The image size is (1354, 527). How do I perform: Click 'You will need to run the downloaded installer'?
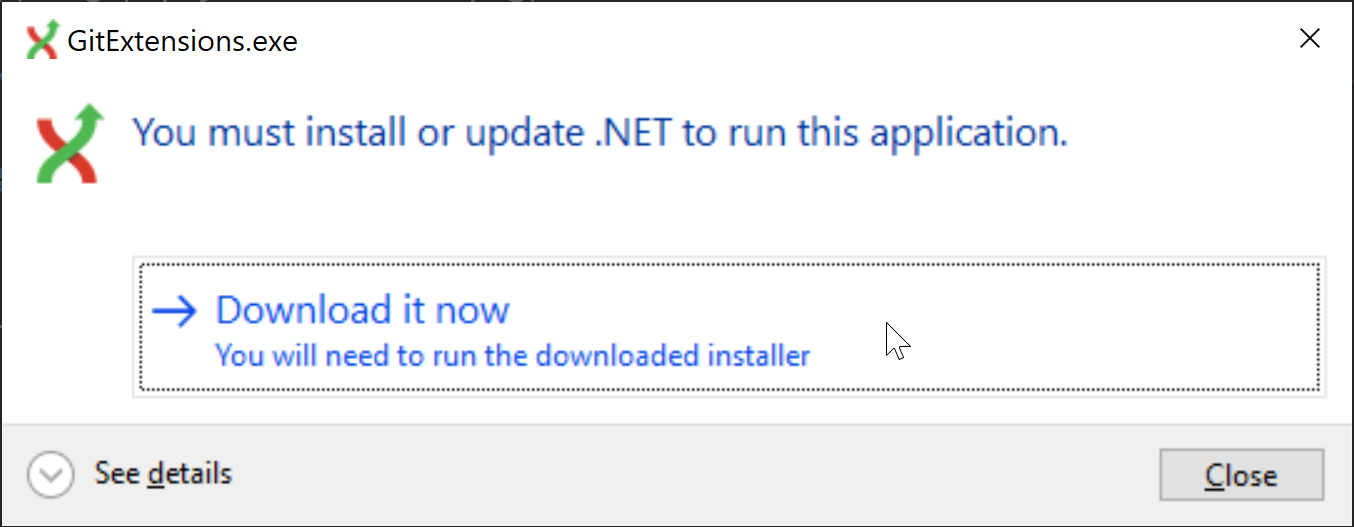(x=512, y=355)
